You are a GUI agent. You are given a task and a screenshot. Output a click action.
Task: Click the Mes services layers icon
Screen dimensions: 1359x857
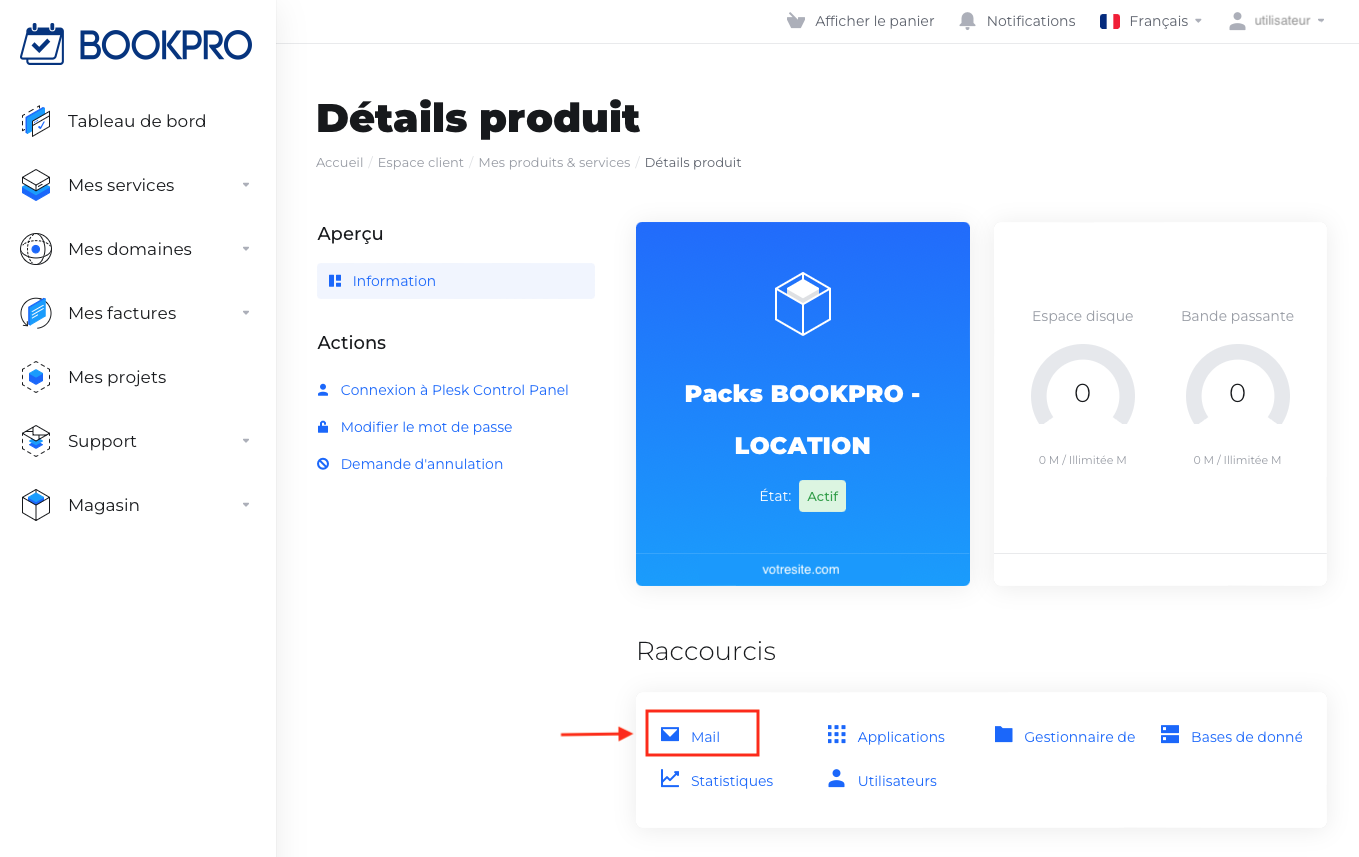[x=36, y=185]
